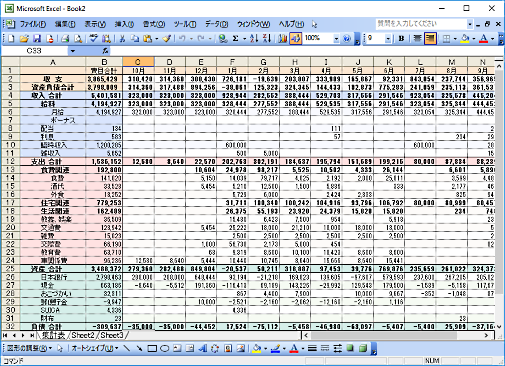505x366 pixels.
Task: Click the 図形の調整(R) button
Action: (29, 349)
